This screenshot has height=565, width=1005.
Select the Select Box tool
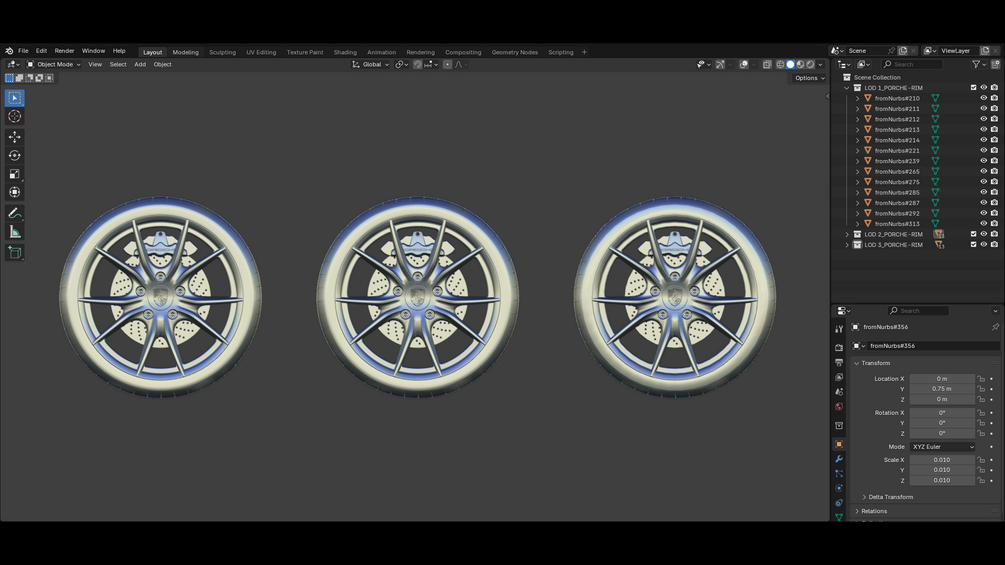pyautogui.click(x=14, y=98)
